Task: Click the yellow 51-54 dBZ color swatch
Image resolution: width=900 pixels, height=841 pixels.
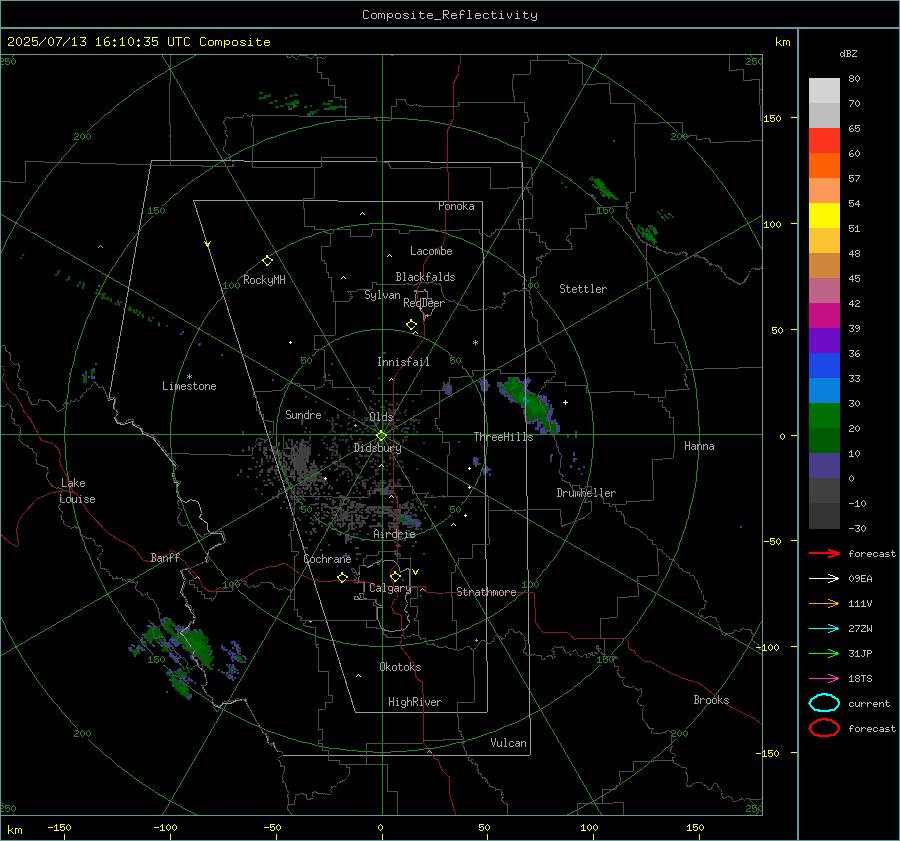Action: 824,216
